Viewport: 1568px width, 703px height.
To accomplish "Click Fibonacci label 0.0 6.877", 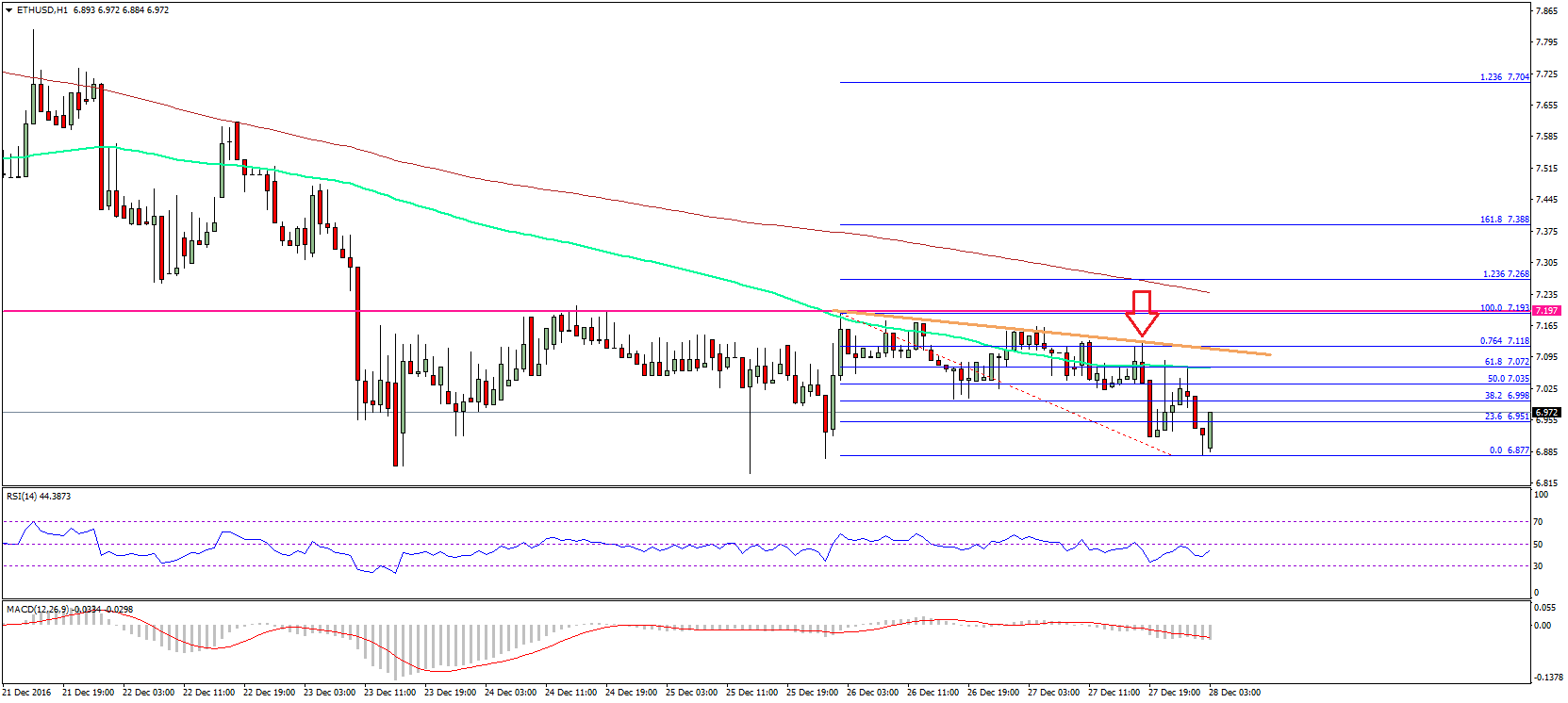I will pos(1510,450).
